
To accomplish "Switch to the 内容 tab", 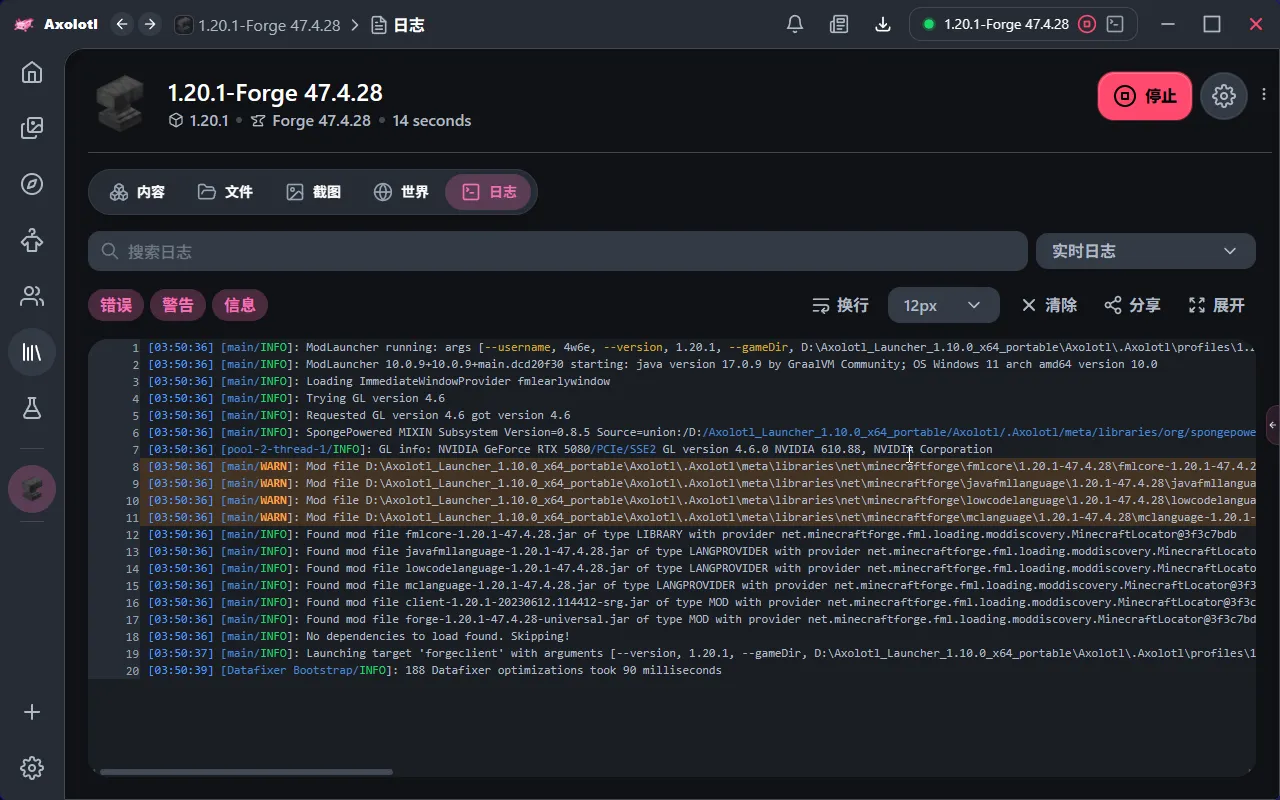I will click(x=138, y=192).
